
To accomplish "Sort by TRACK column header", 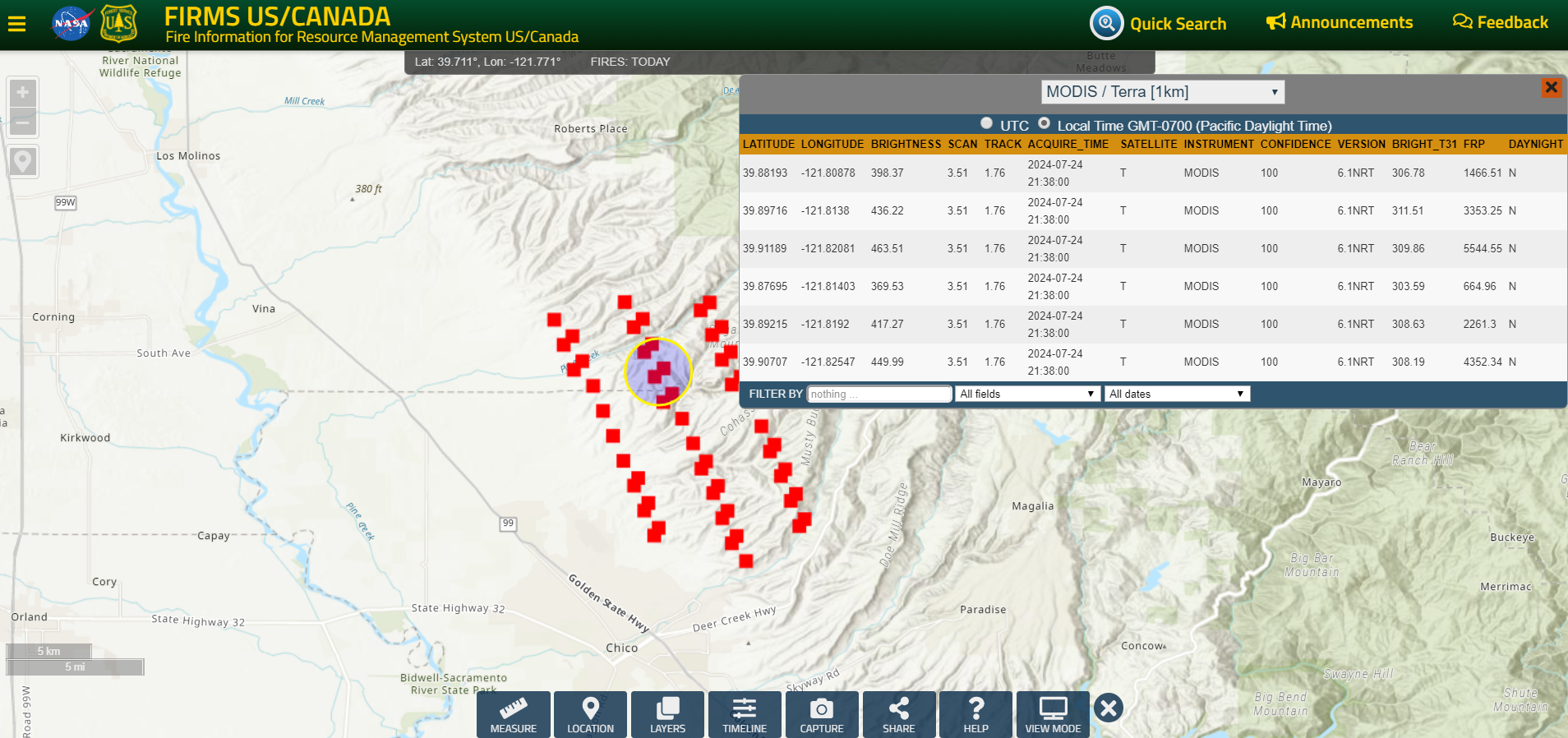I will pos(1003,144).
